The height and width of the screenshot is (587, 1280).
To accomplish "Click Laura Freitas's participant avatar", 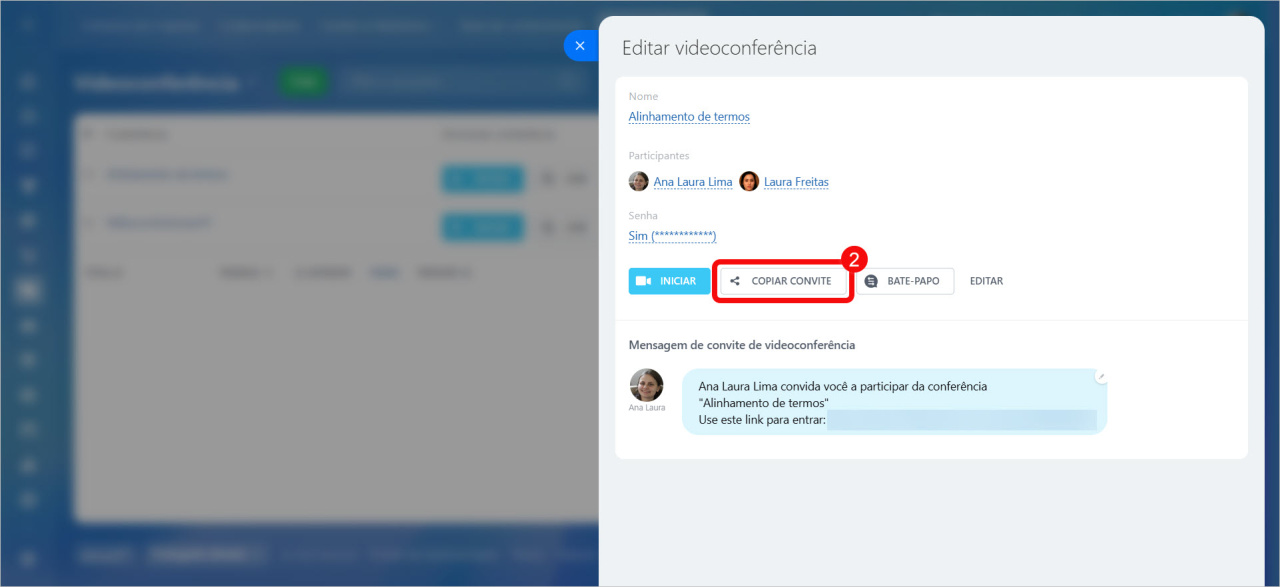I will (749, 182).
